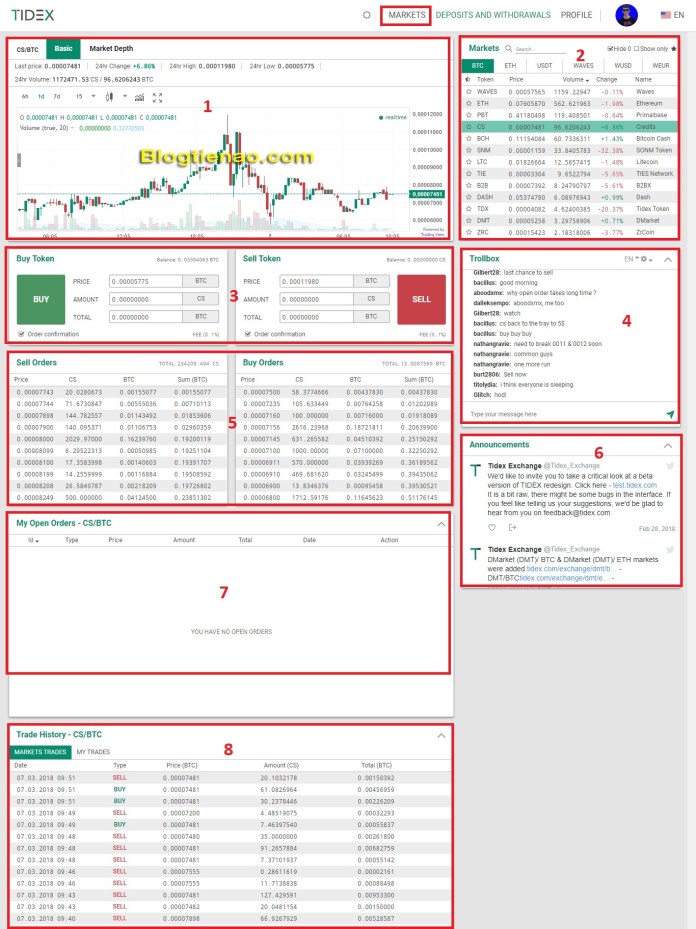The width and height of the screenshot is (696, 929).
Task: Toggle Sell Token order confirmation checkbox
Action: [248, 334]
